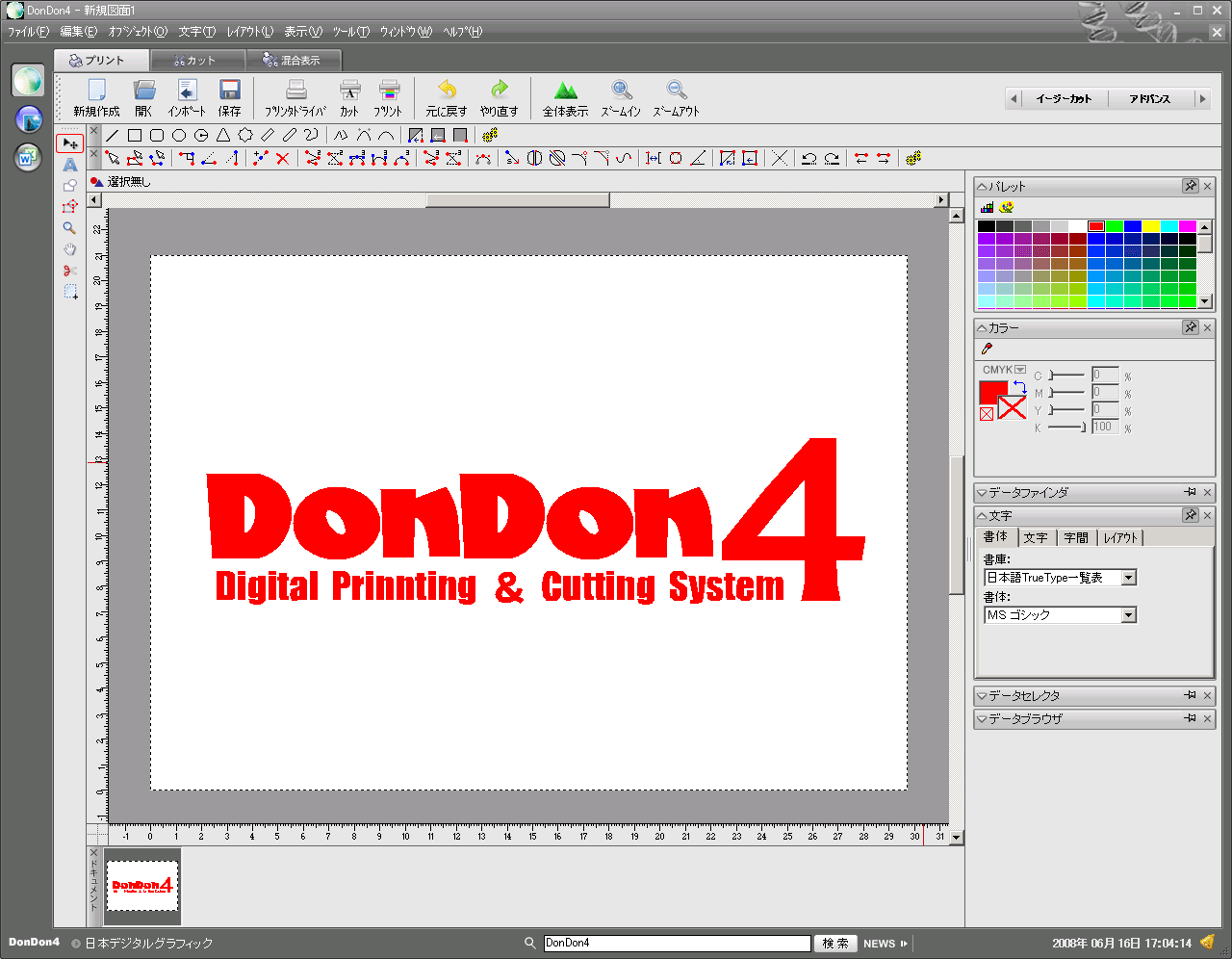Click the gear settings icon on shape toolbar
The width and height of the screenshot is (1232, 959).
coord(490,136)
